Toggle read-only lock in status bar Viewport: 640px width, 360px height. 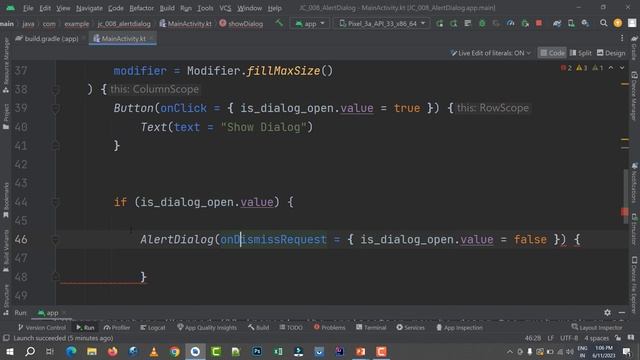point(618,338)
